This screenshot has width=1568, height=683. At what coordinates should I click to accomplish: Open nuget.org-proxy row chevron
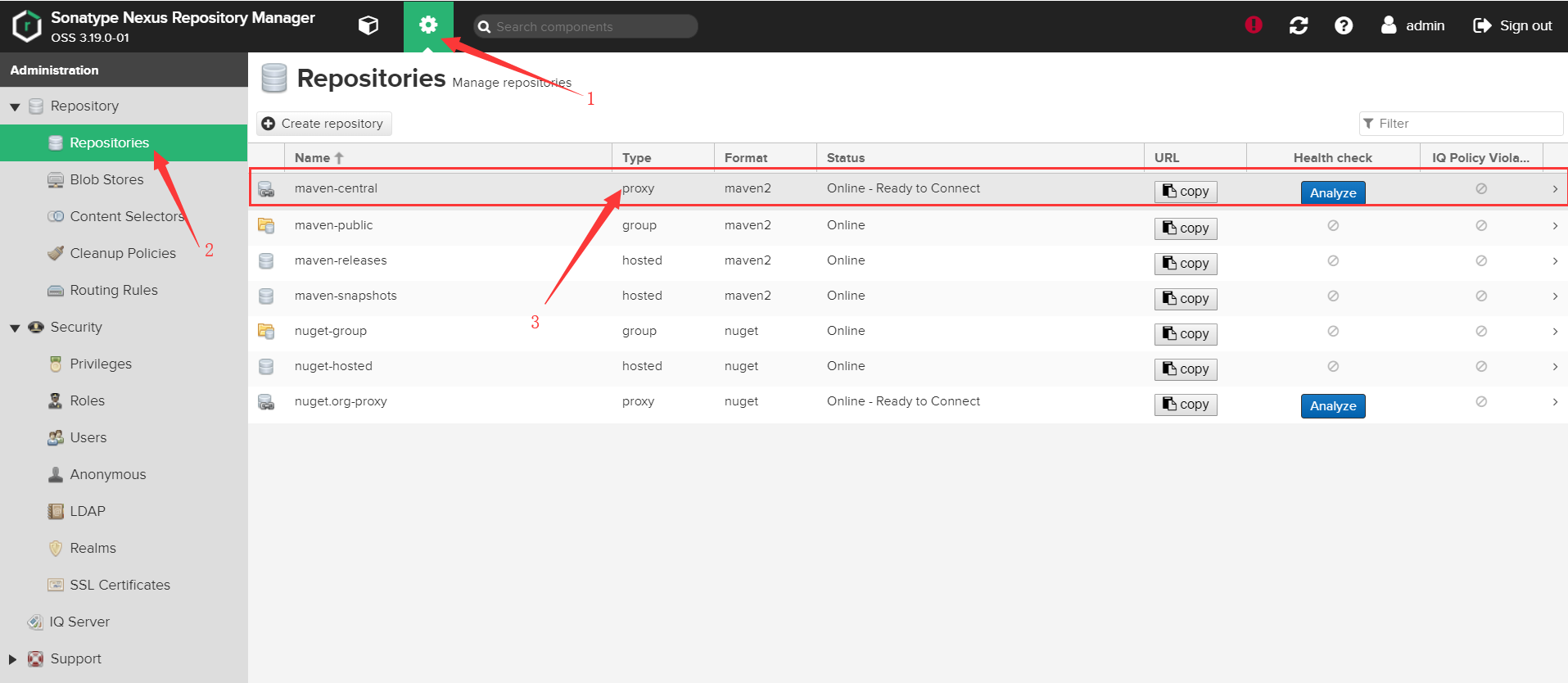1555,402
